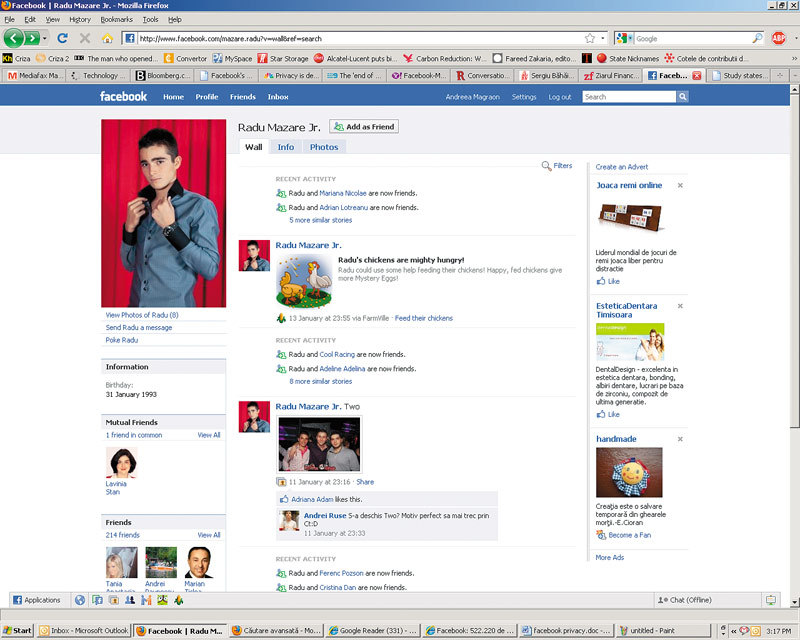Viewport: 800px width, 640px height.
Task: Open Adblock Plus (ABP) toolbar icon
Action: pyautogui.click(x=778, y=38)
